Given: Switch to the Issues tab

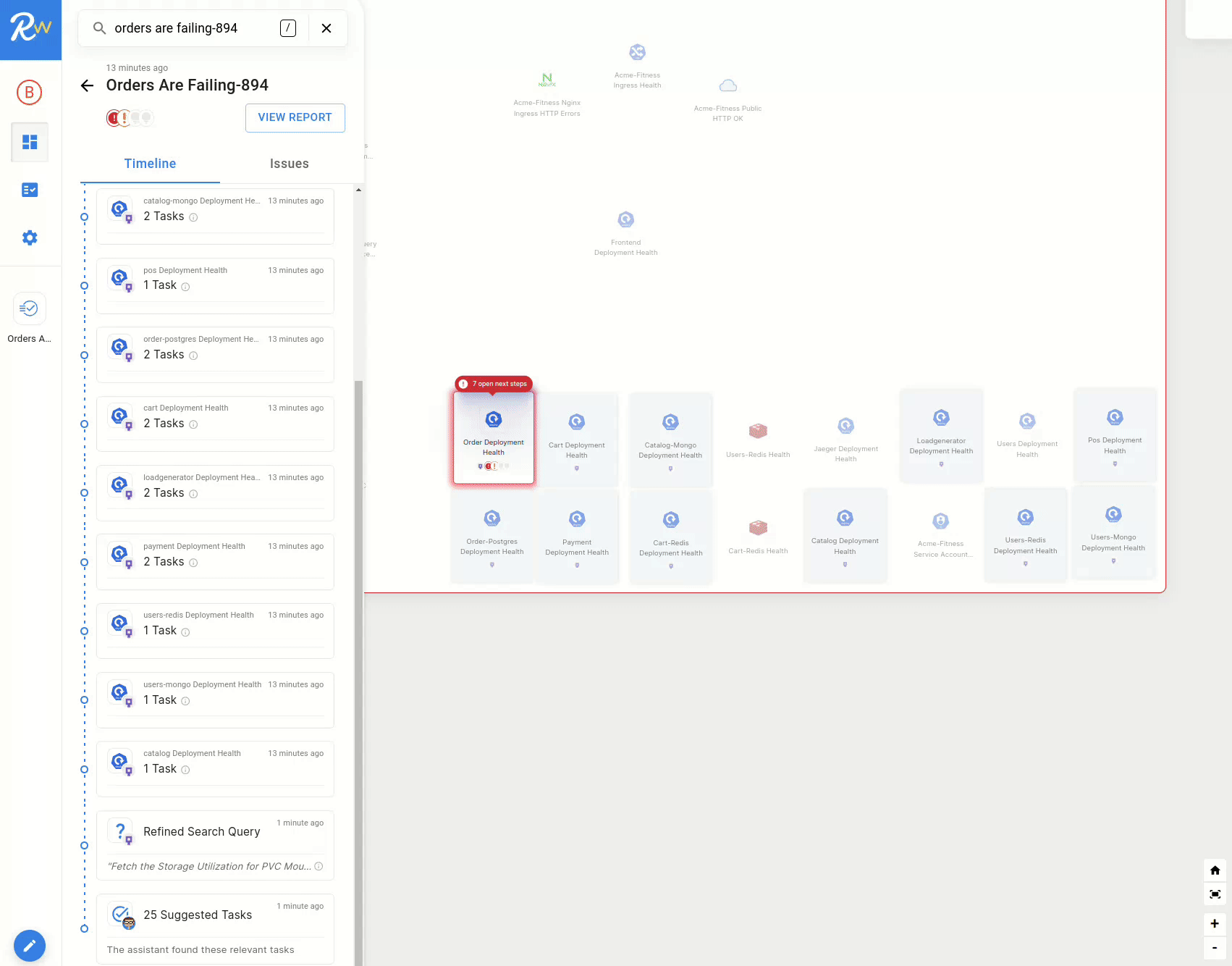Looking at the screenshot, I should (289, 164).
